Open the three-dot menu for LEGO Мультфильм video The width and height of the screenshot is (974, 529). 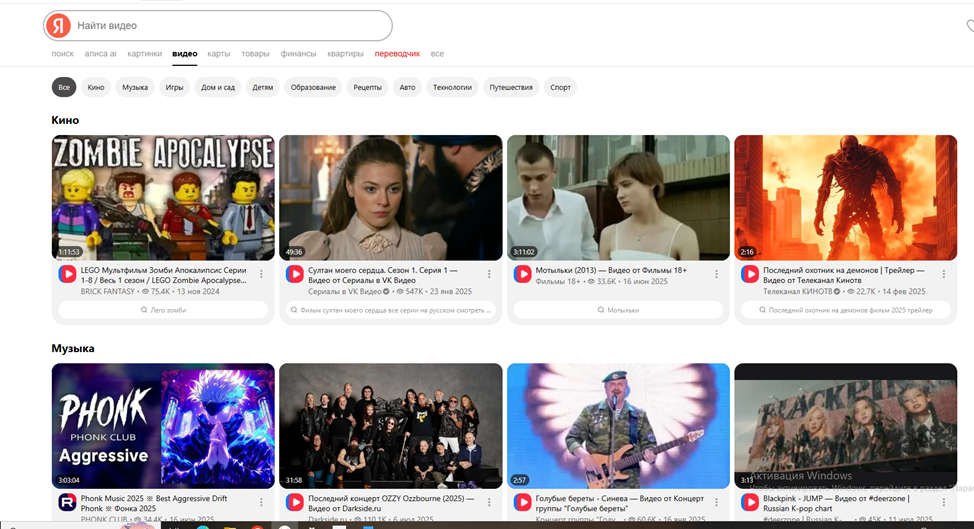click(x=262, y=274)
